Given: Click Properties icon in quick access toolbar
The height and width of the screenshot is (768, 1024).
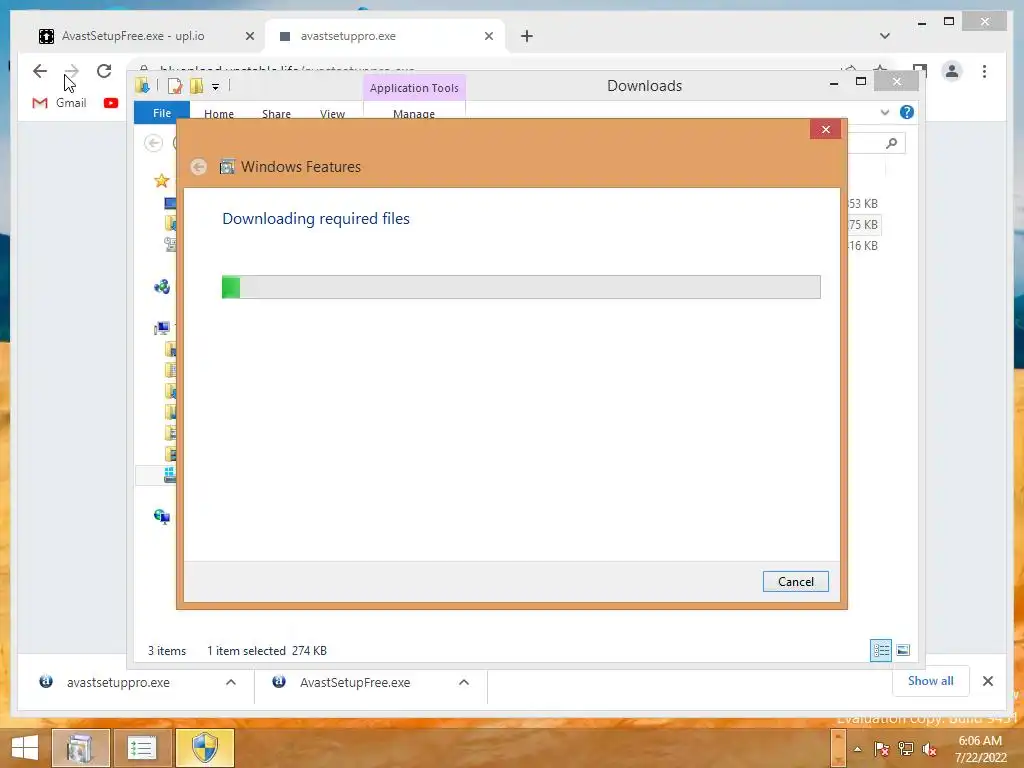Looking at the screenshot, I should [174, 86].
